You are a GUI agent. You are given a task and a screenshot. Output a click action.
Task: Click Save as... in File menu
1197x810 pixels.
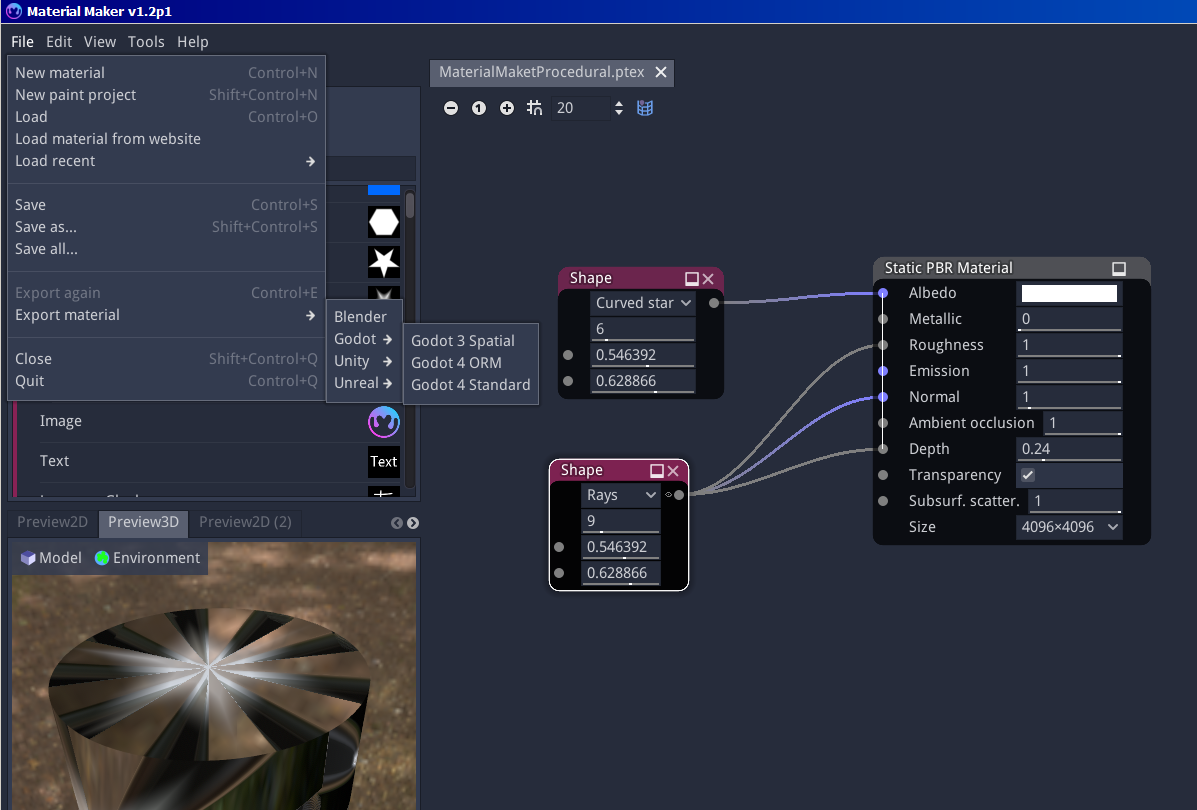click(46, 227)
